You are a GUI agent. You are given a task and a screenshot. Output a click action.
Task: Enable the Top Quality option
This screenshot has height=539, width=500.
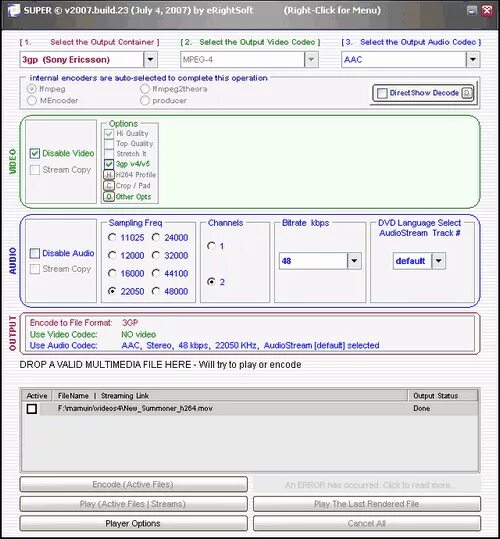(x=109, y=144)
